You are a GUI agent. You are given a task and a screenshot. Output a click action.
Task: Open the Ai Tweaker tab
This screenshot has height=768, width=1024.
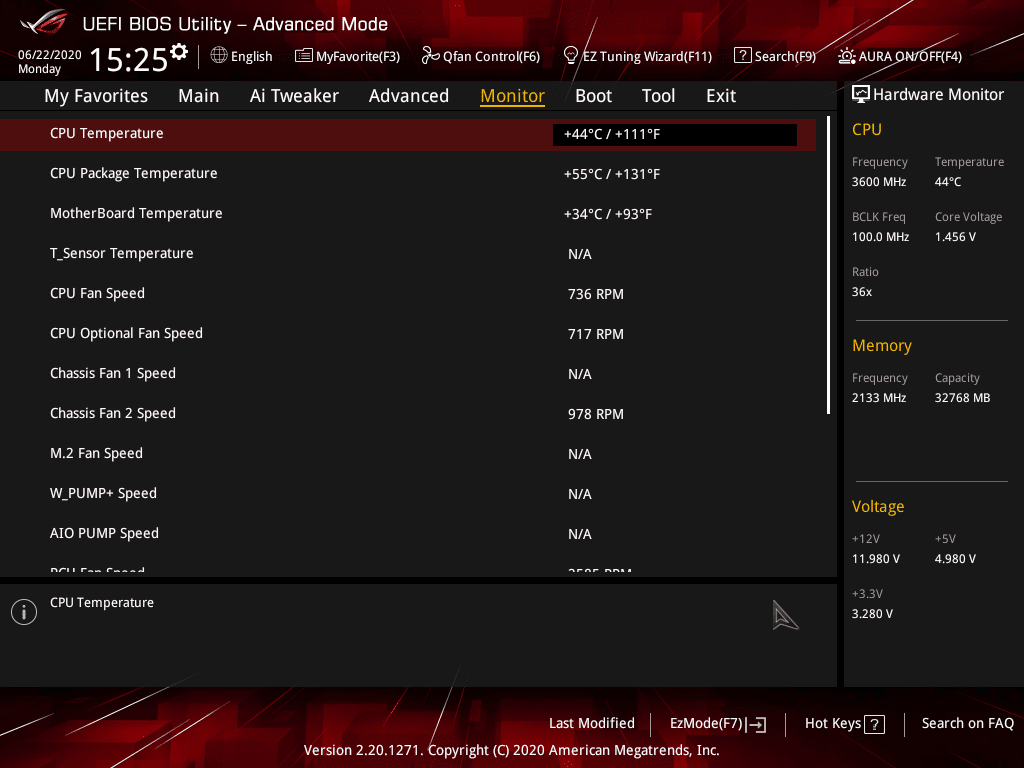(x=294, y=96)
